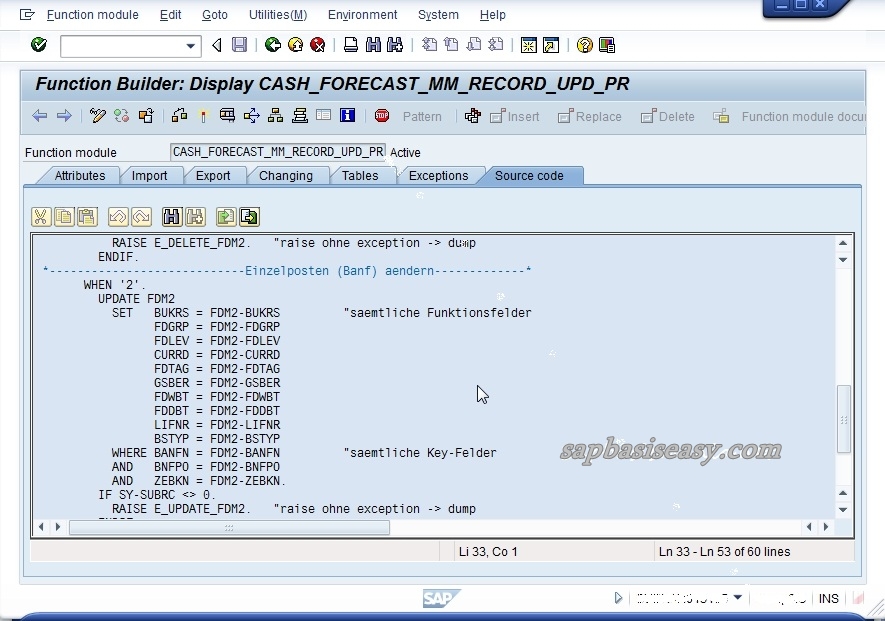Click the Function module name input field

point(278,152)
